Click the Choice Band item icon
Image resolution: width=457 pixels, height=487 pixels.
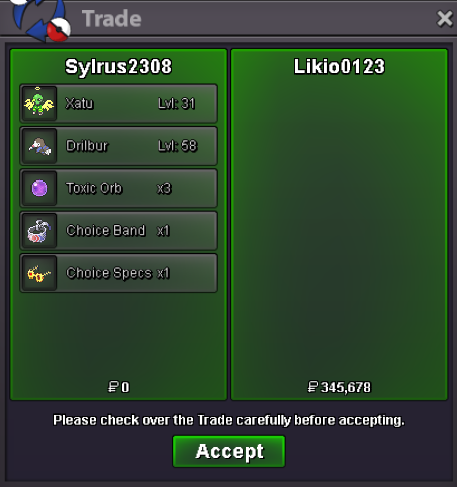tap(39, 231)
